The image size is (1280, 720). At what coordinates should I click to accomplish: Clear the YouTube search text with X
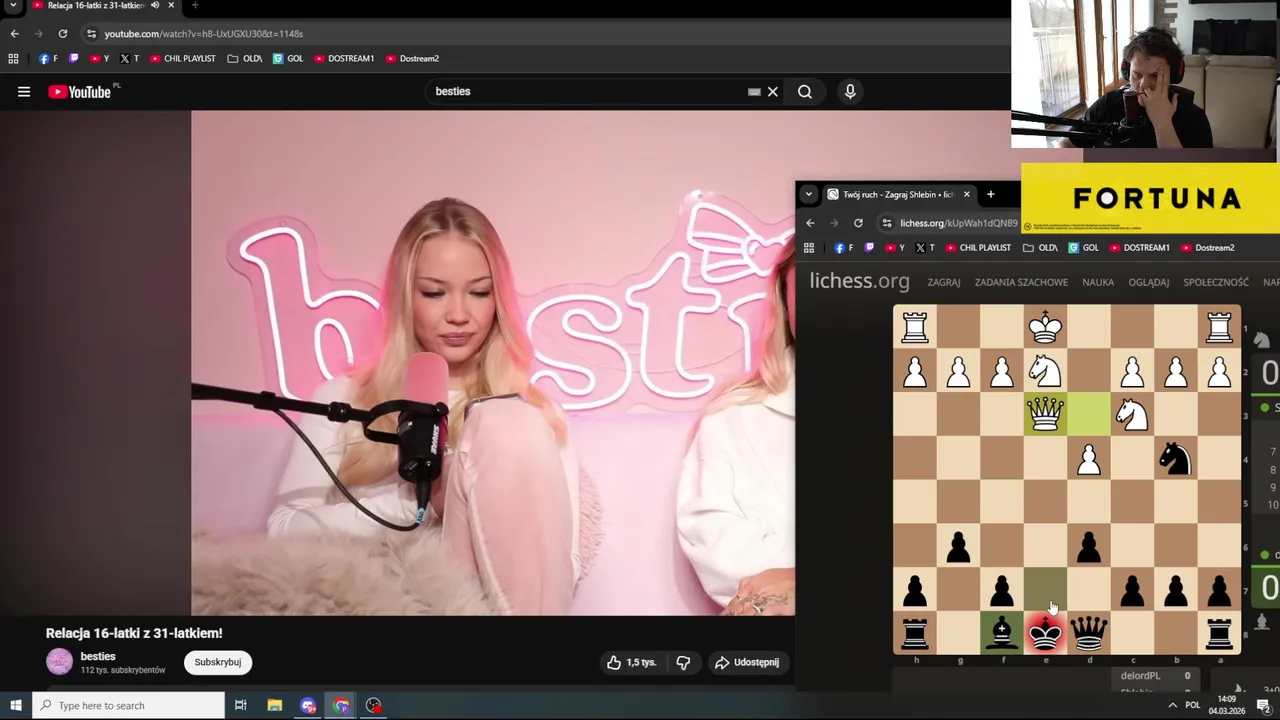click(x=772, y=92)
